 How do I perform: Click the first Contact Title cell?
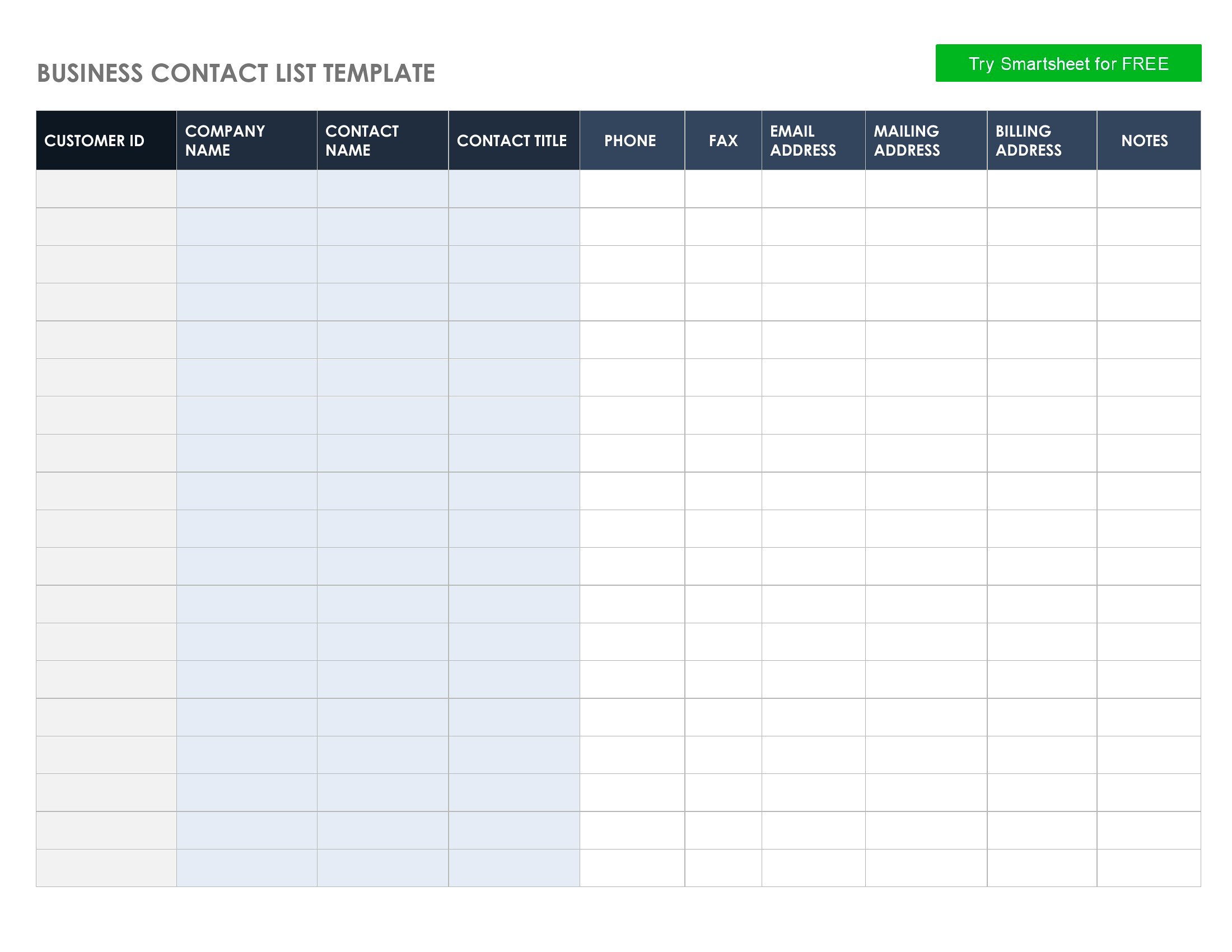[x=514, y=189]
